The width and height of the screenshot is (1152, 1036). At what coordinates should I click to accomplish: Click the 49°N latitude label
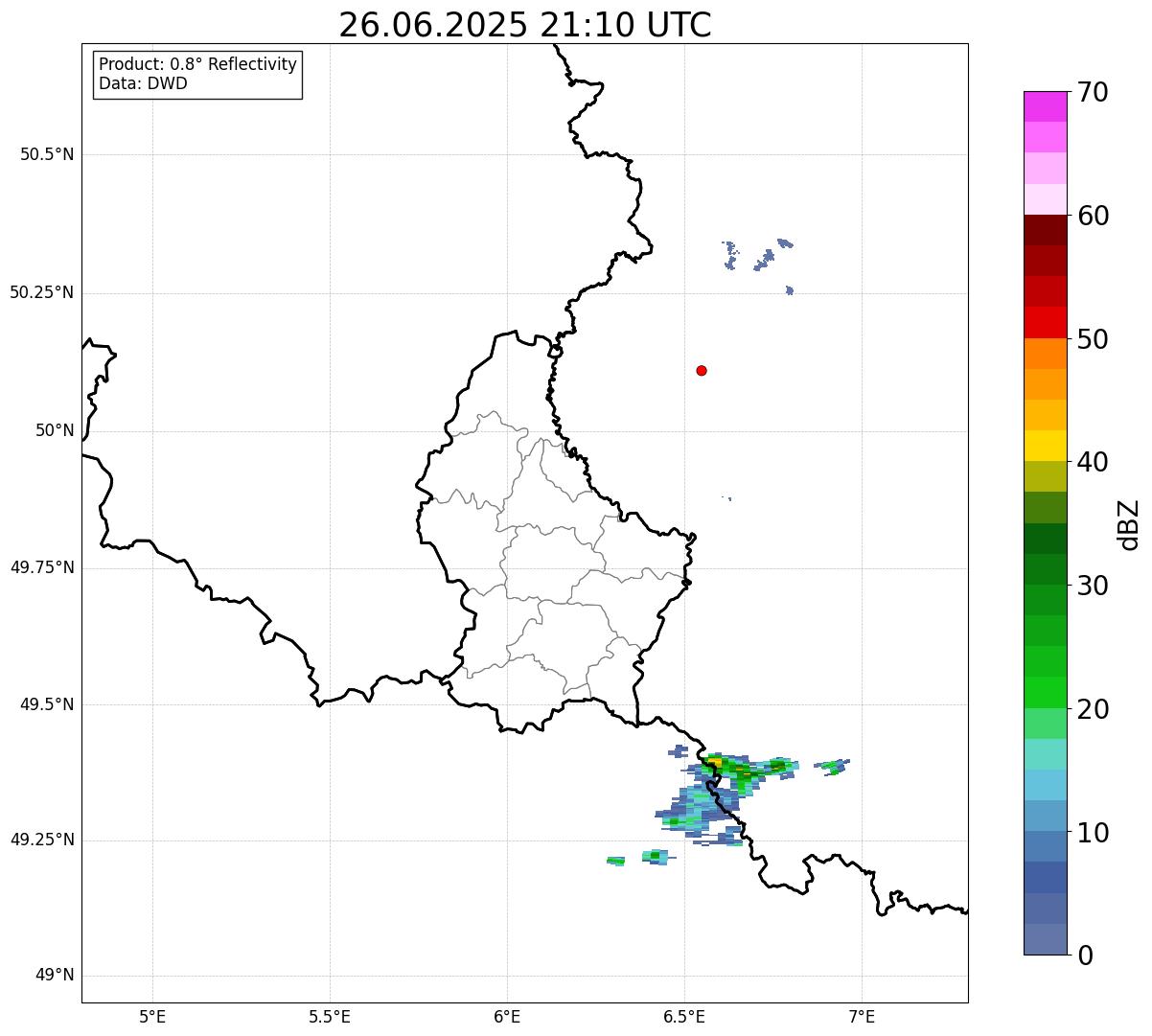[x=55, y=976]
